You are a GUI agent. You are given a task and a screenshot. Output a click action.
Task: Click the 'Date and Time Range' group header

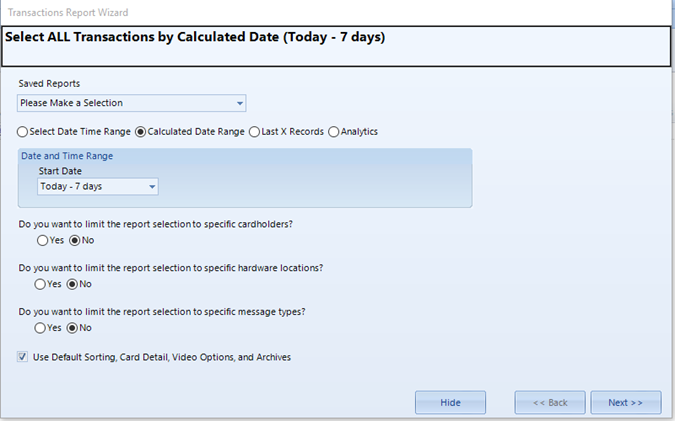[67, 156]
